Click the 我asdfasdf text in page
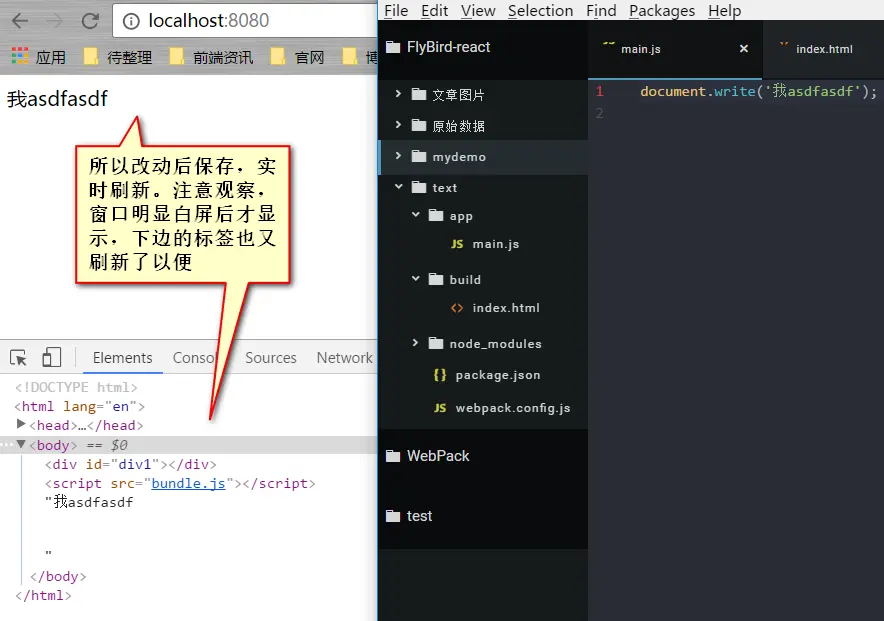 point(57,99)
